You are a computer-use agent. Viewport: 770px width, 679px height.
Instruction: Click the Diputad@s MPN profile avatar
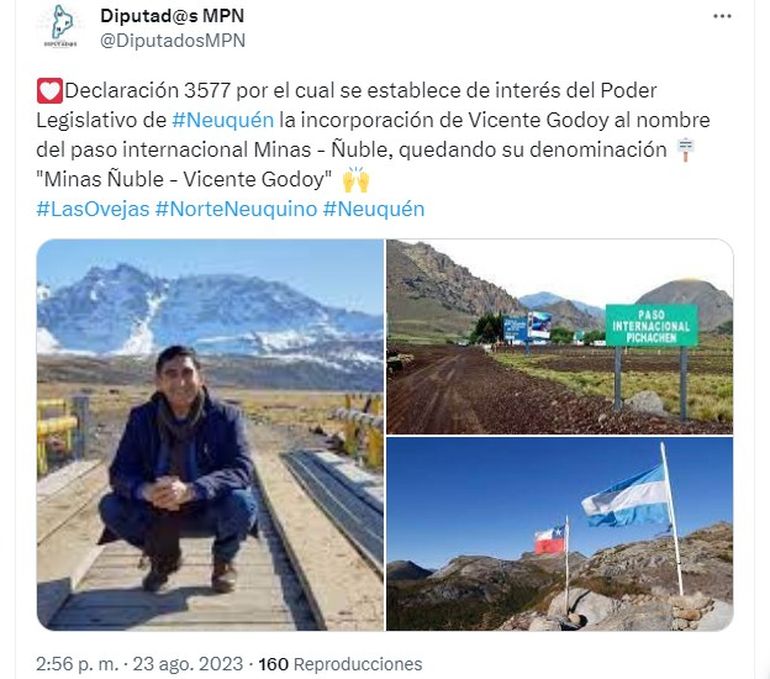[61, 27]
